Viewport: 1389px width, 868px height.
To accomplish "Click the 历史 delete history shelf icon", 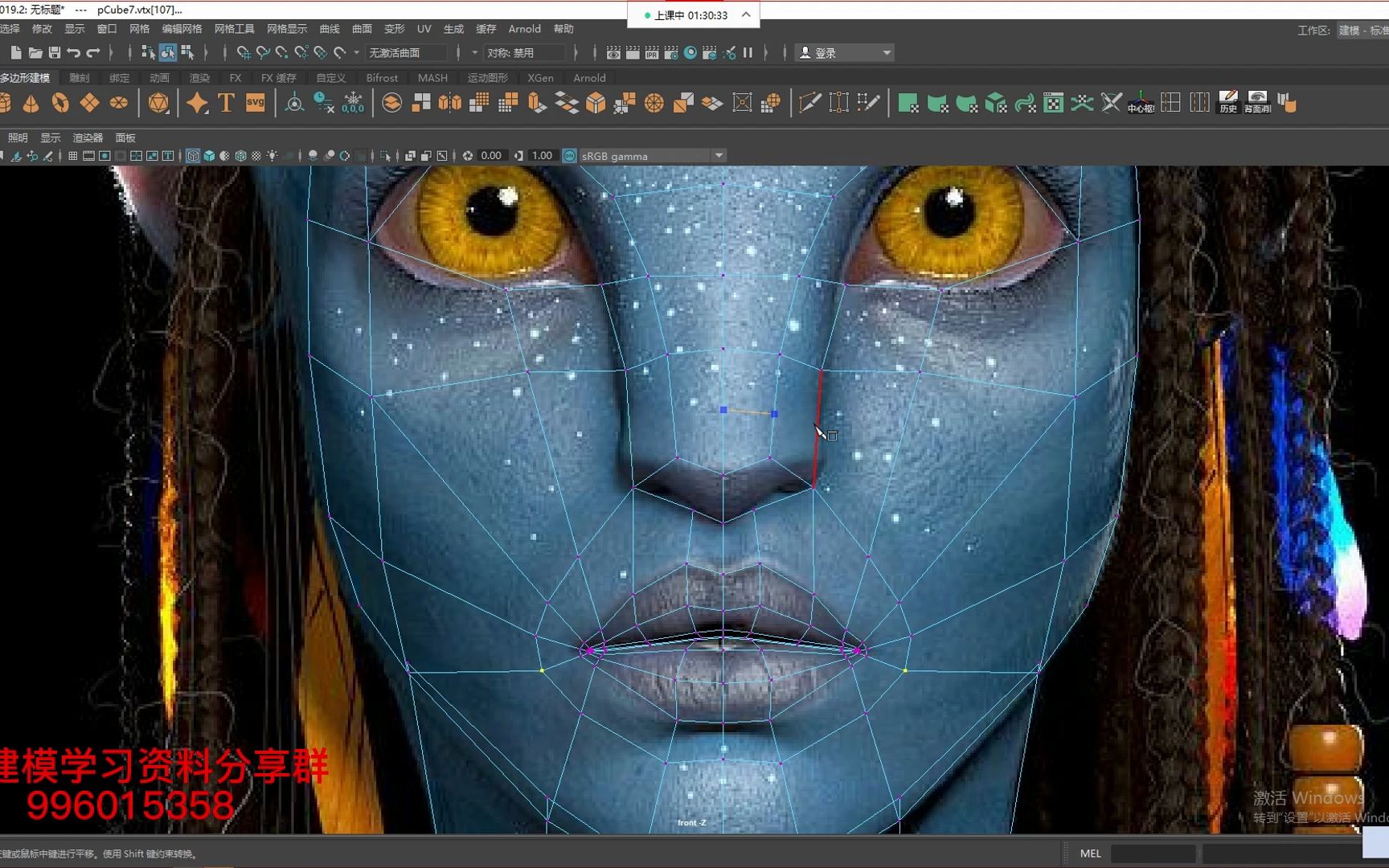I will (1229, 103).
